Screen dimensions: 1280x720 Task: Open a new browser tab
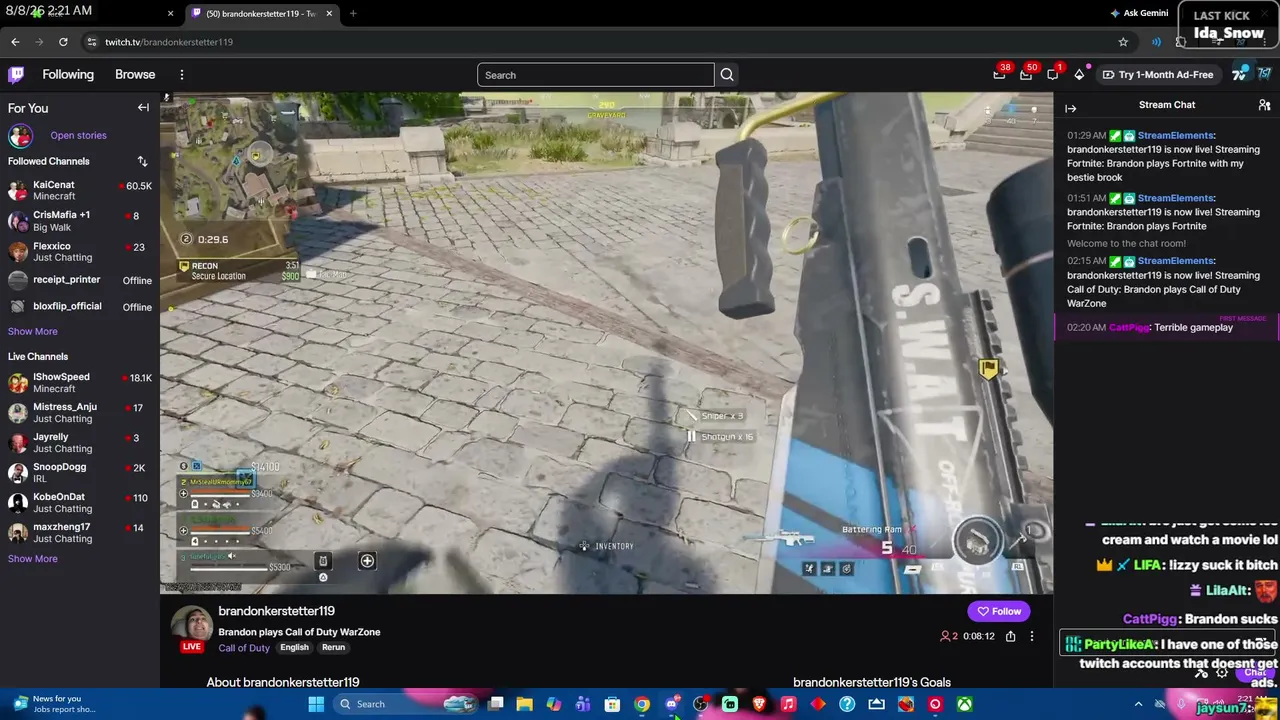(x=353, y=14)
